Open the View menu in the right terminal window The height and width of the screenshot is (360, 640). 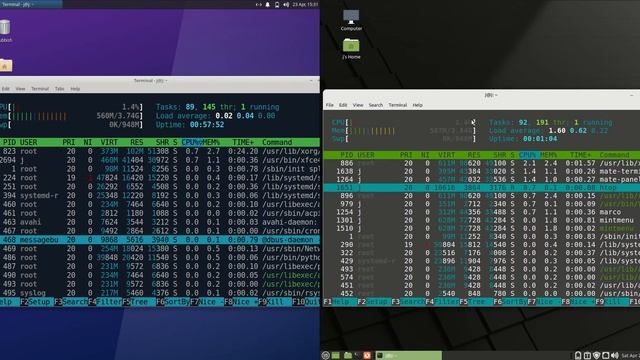point(358,105)
